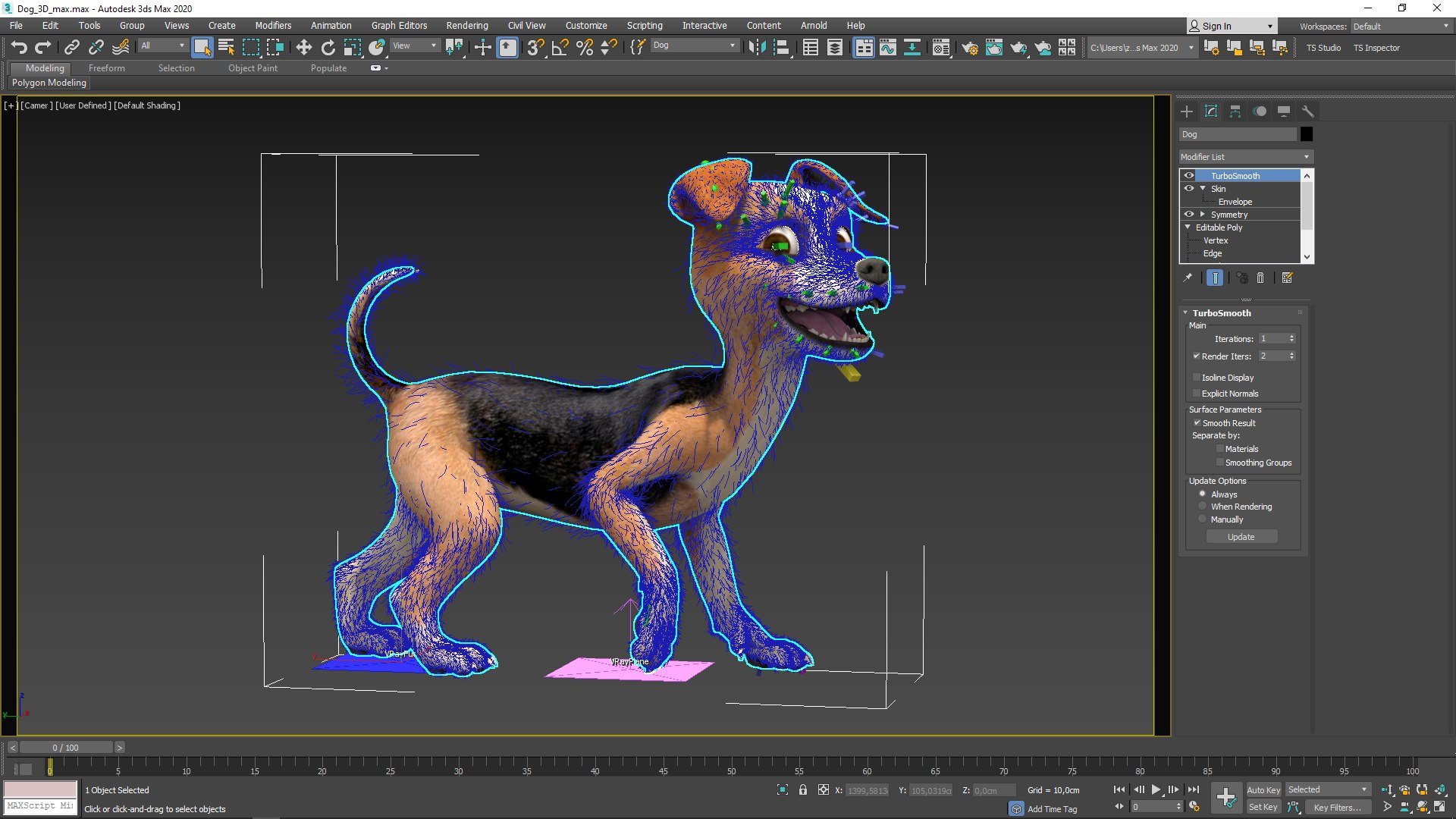Viewport: 1456px width, 819px height.
Task: Select the When Rendering radio option
Action: click(1202, 506)
